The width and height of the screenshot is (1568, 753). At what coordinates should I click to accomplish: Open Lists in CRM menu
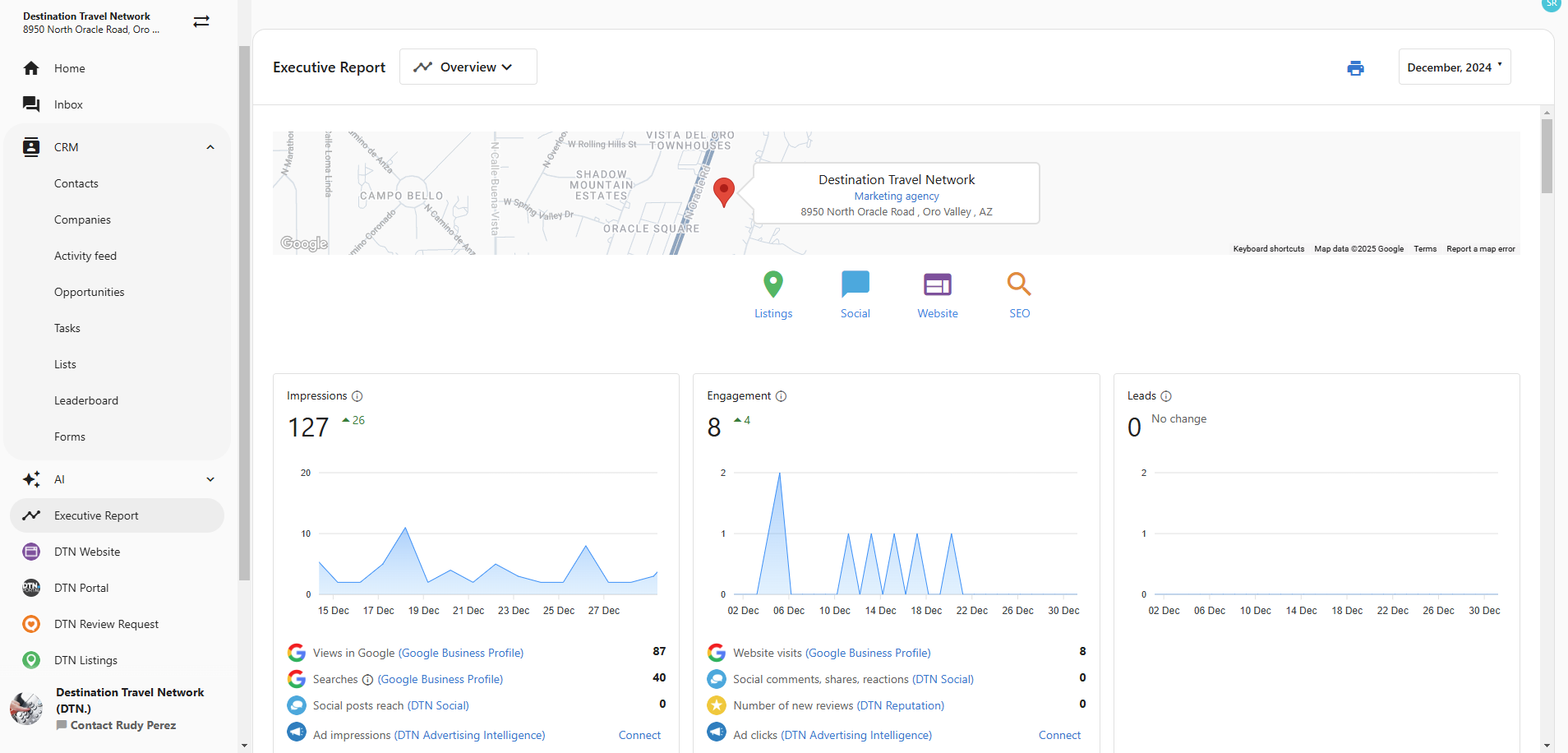[65, 364]
